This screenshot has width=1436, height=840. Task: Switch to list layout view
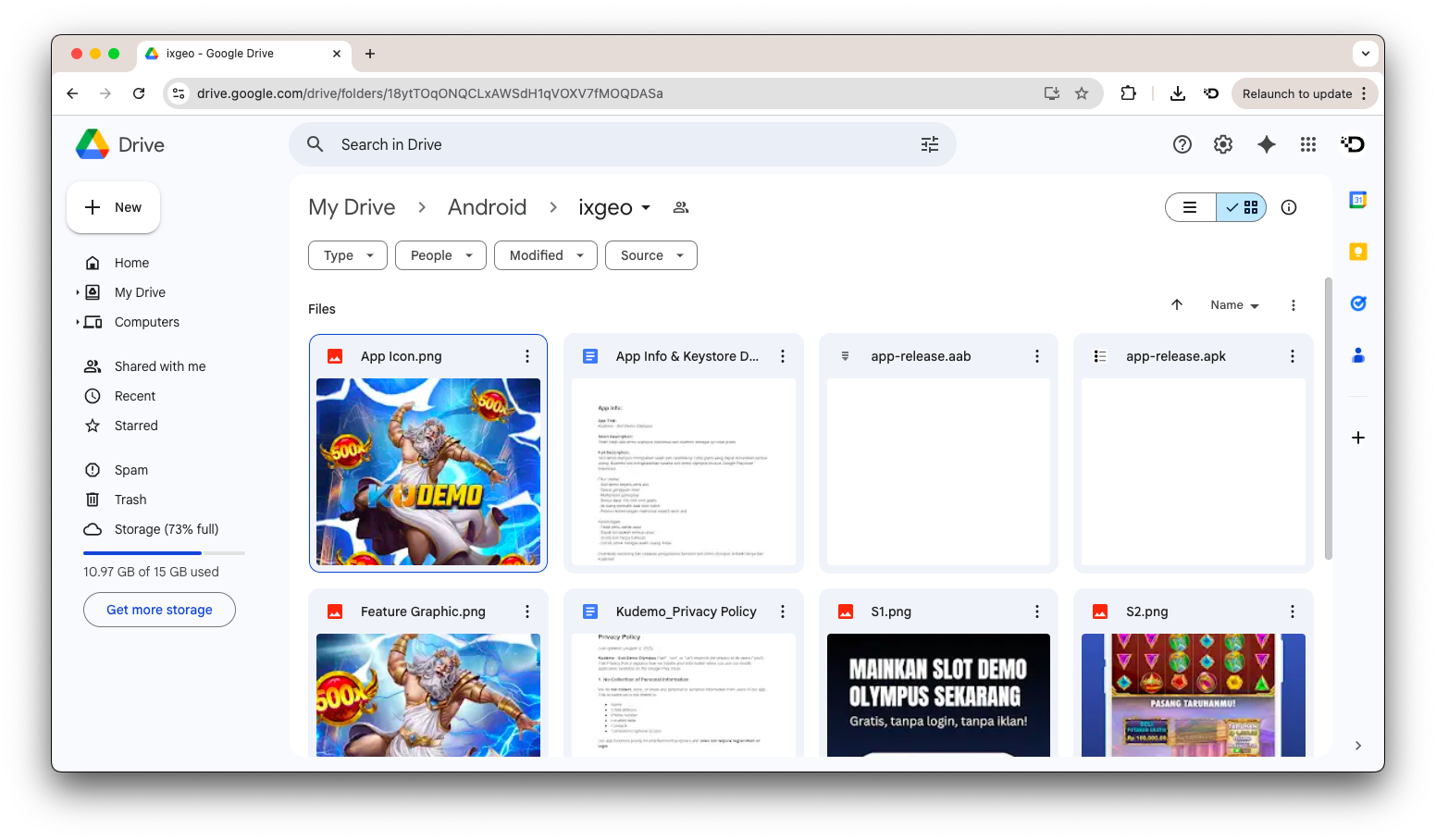point(1191,207)
